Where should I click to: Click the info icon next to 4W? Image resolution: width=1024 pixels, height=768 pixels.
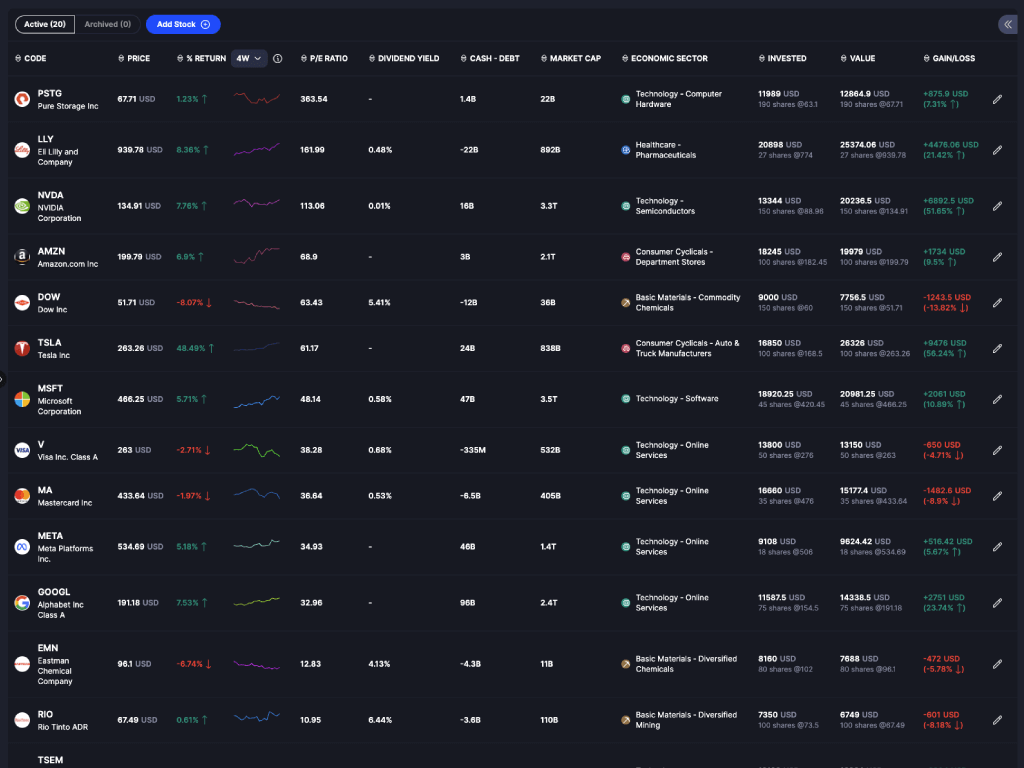[x=278, y=59]
